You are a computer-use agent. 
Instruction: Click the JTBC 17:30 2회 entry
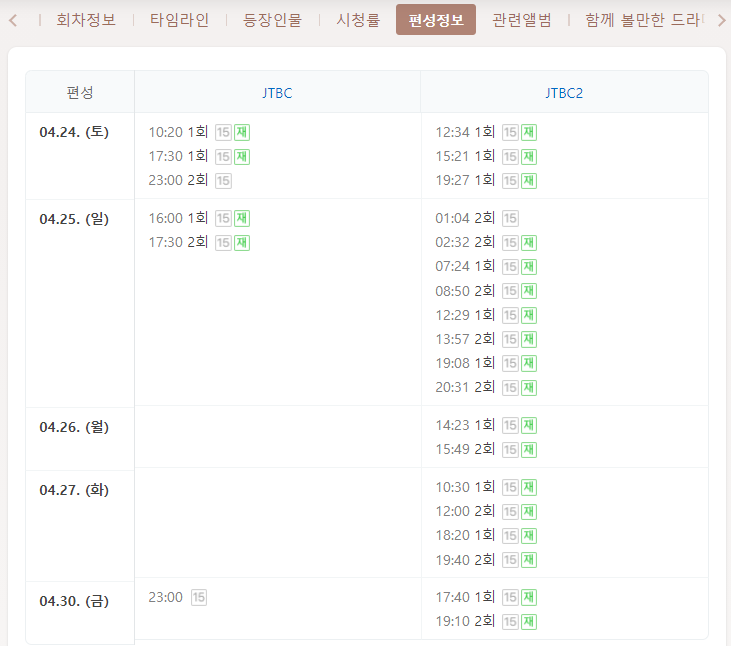point(199,242)
